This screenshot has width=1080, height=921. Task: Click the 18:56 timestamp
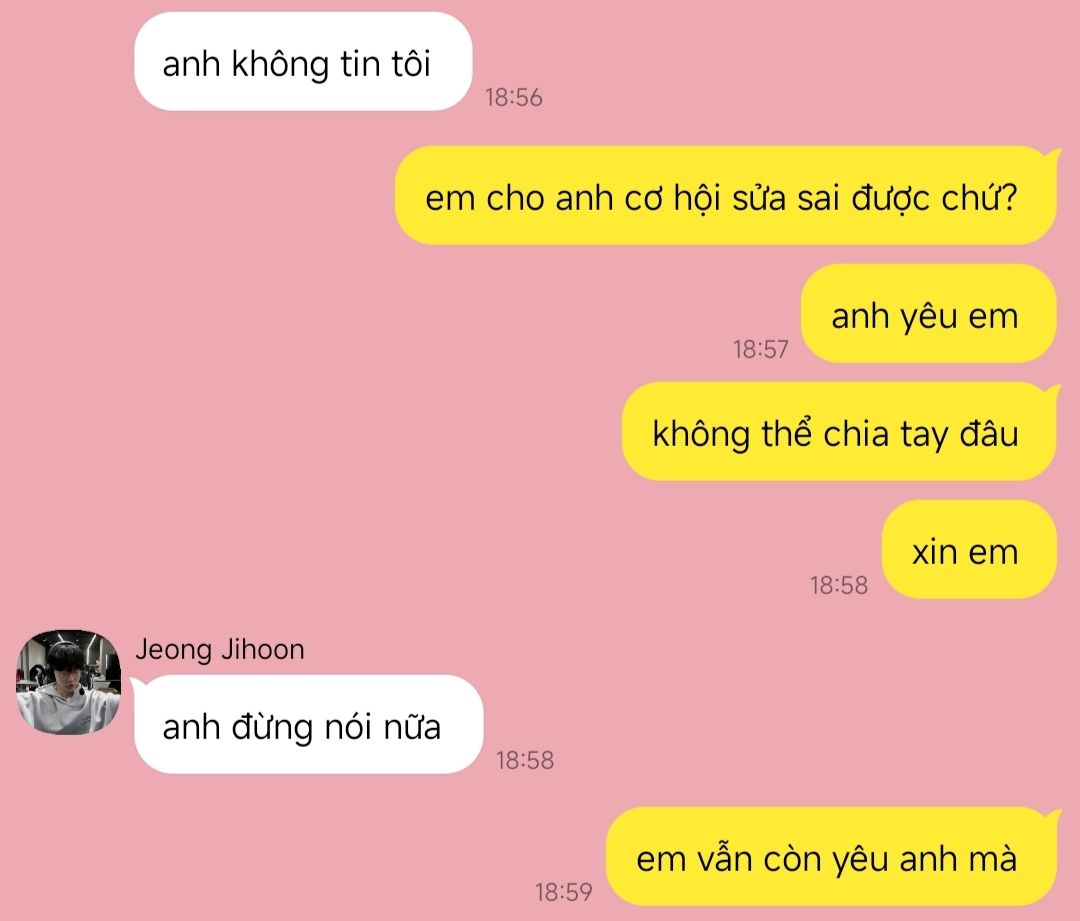[x=513, y=97]
